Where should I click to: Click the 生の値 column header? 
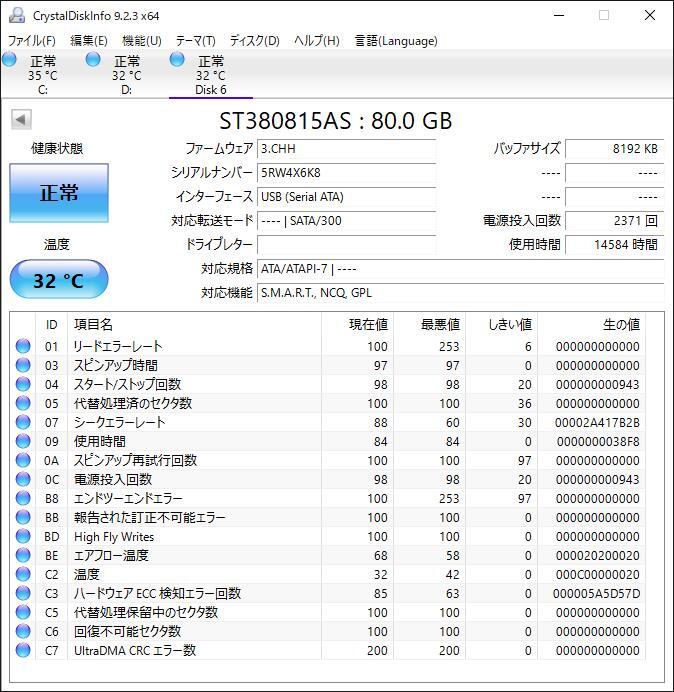pos(621,324)
